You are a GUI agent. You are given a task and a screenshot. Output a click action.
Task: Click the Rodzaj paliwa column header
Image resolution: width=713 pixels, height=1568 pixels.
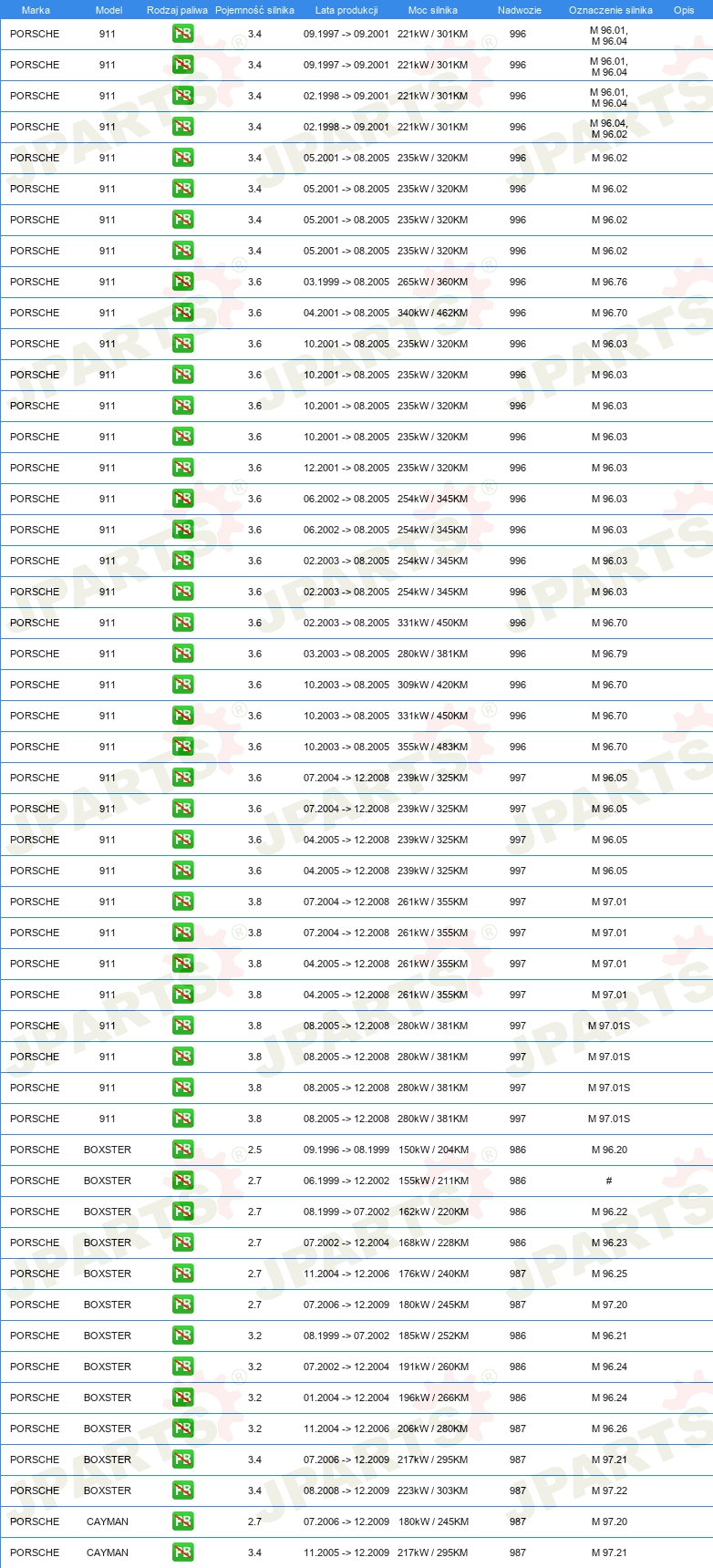pos(177,10)
